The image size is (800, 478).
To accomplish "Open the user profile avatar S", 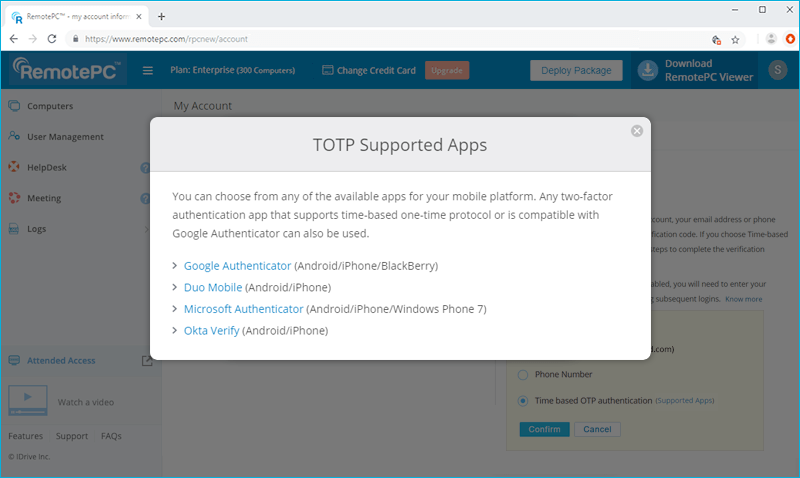I will point(778,69).
